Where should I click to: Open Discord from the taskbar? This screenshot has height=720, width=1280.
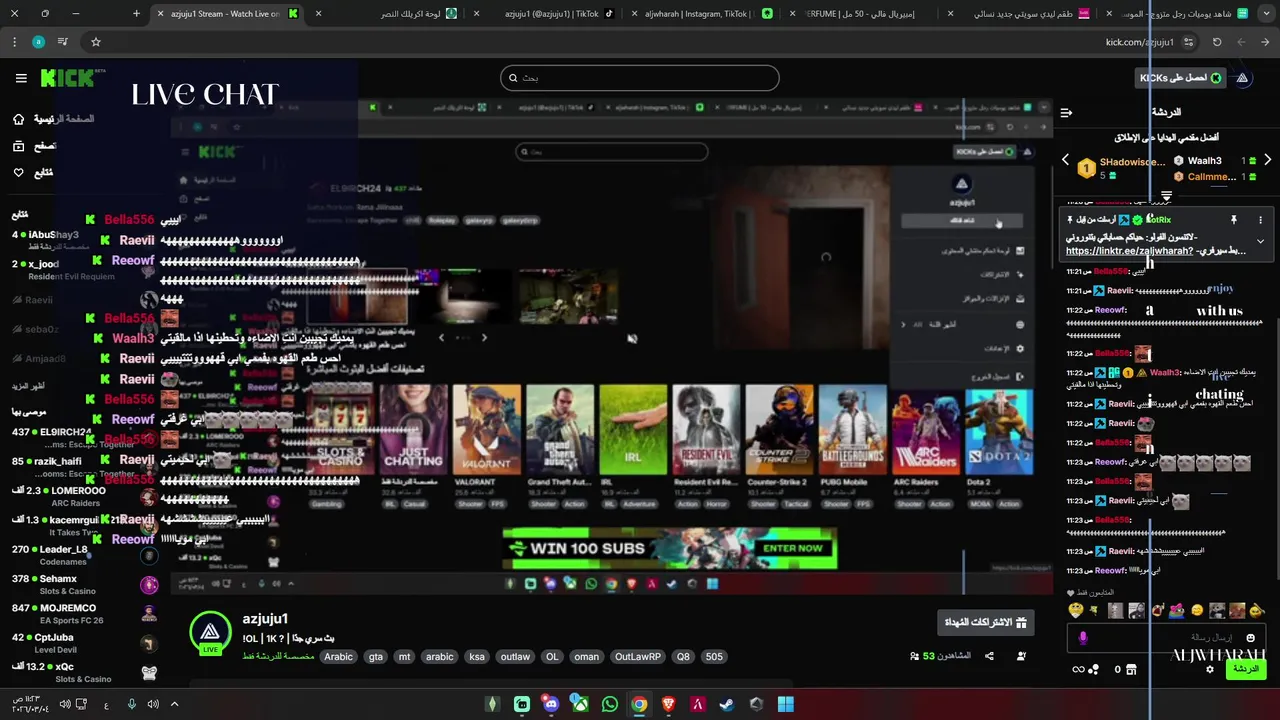pyautogui.click(x=551, y=704)
